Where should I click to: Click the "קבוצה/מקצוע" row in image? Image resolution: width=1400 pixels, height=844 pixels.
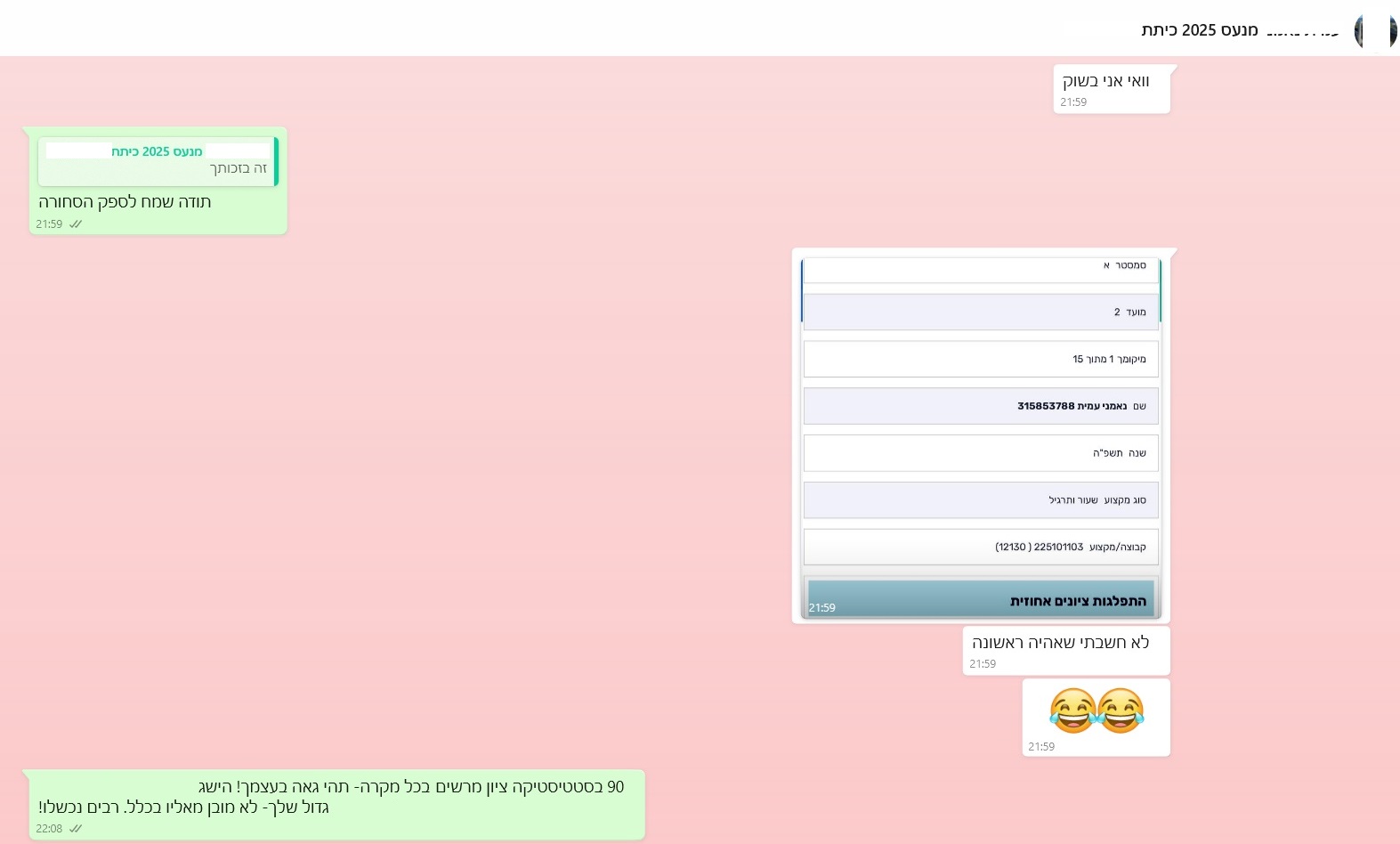tap(981, 547)
